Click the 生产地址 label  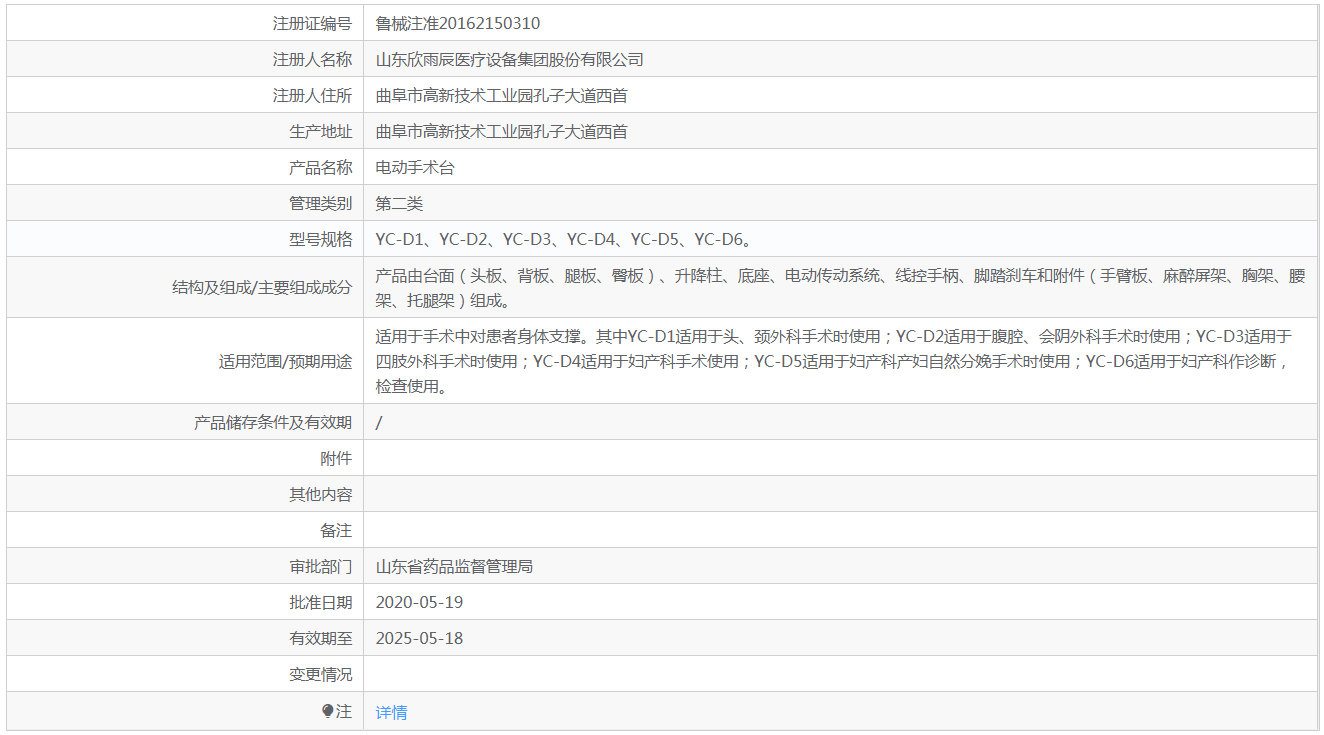320,131
